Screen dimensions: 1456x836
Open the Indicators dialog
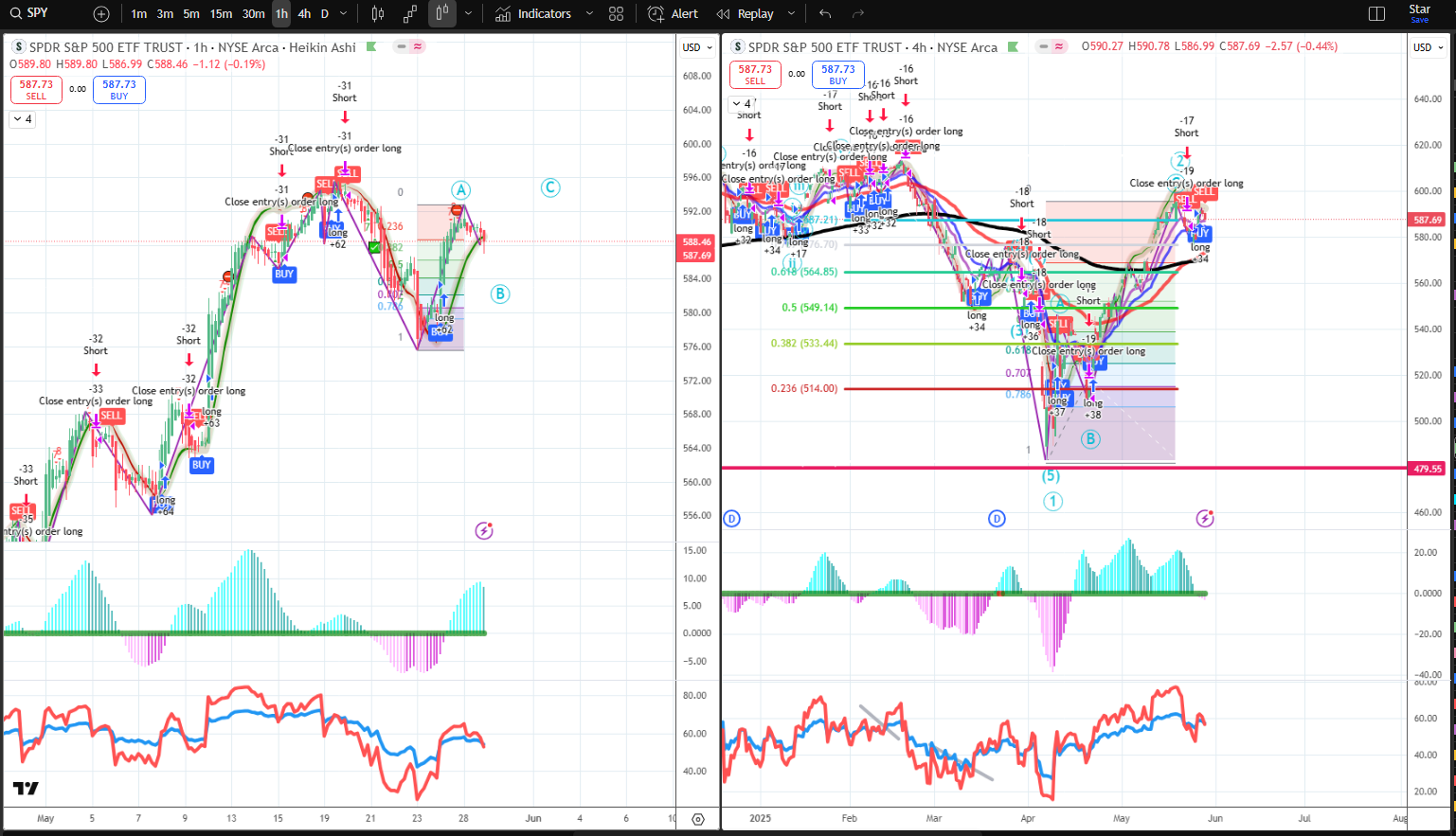pyautogui.click(x=533, y=14)
